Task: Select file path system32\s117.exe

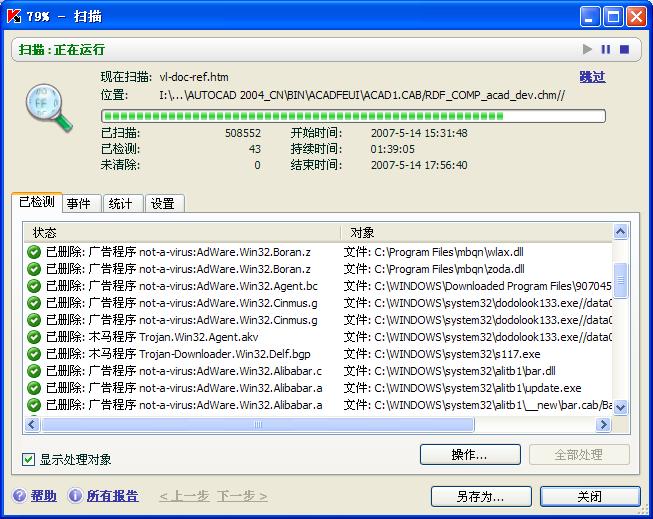Action: [x=442, y=354]
